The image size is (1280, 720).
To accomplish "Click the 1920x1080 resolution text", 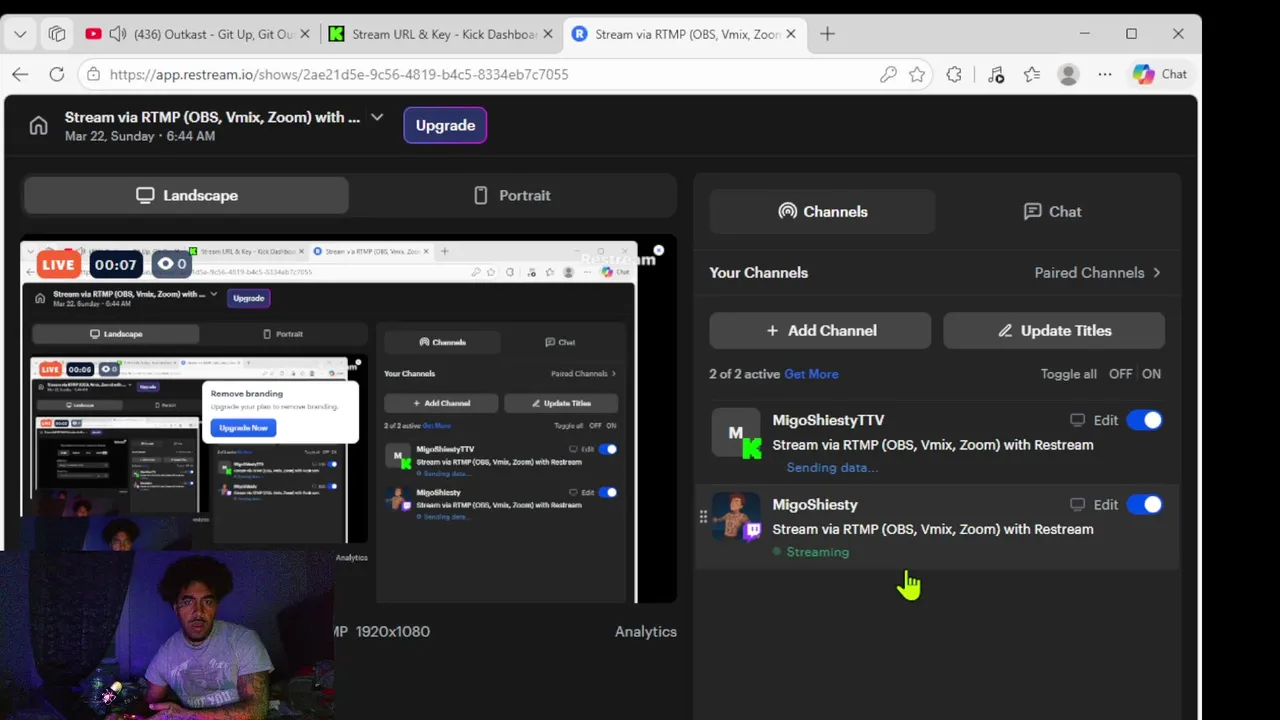I will [392, 631].
